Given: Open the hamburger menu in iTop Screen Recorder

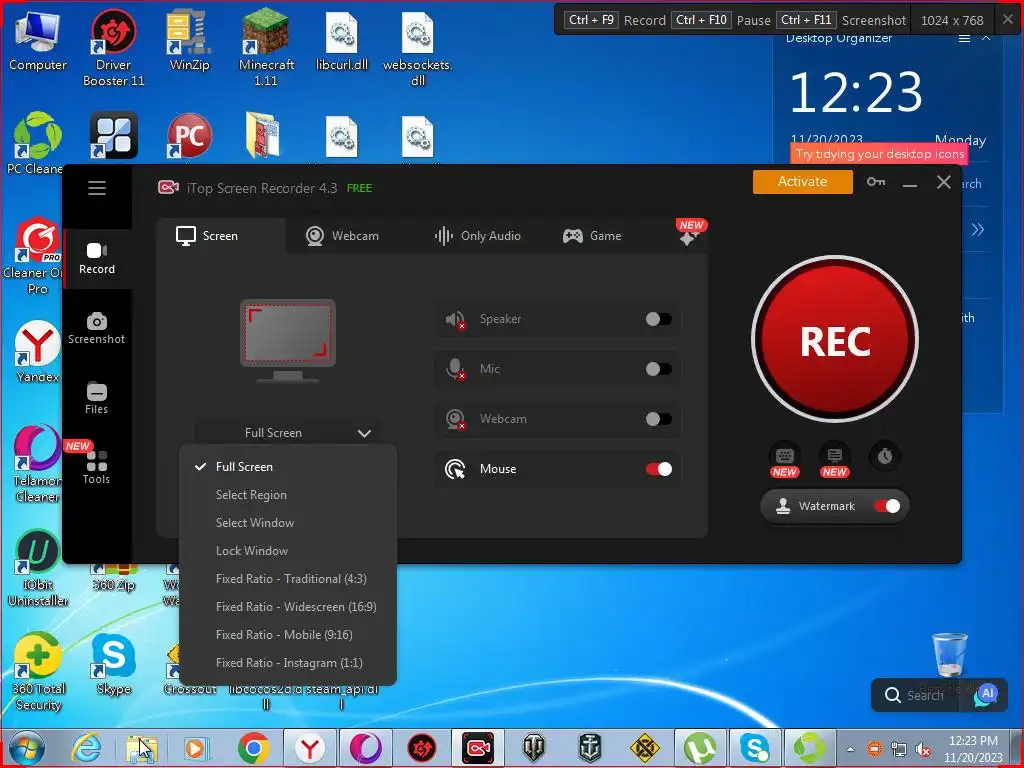Looking at the screenshot, I should (97, 188).
